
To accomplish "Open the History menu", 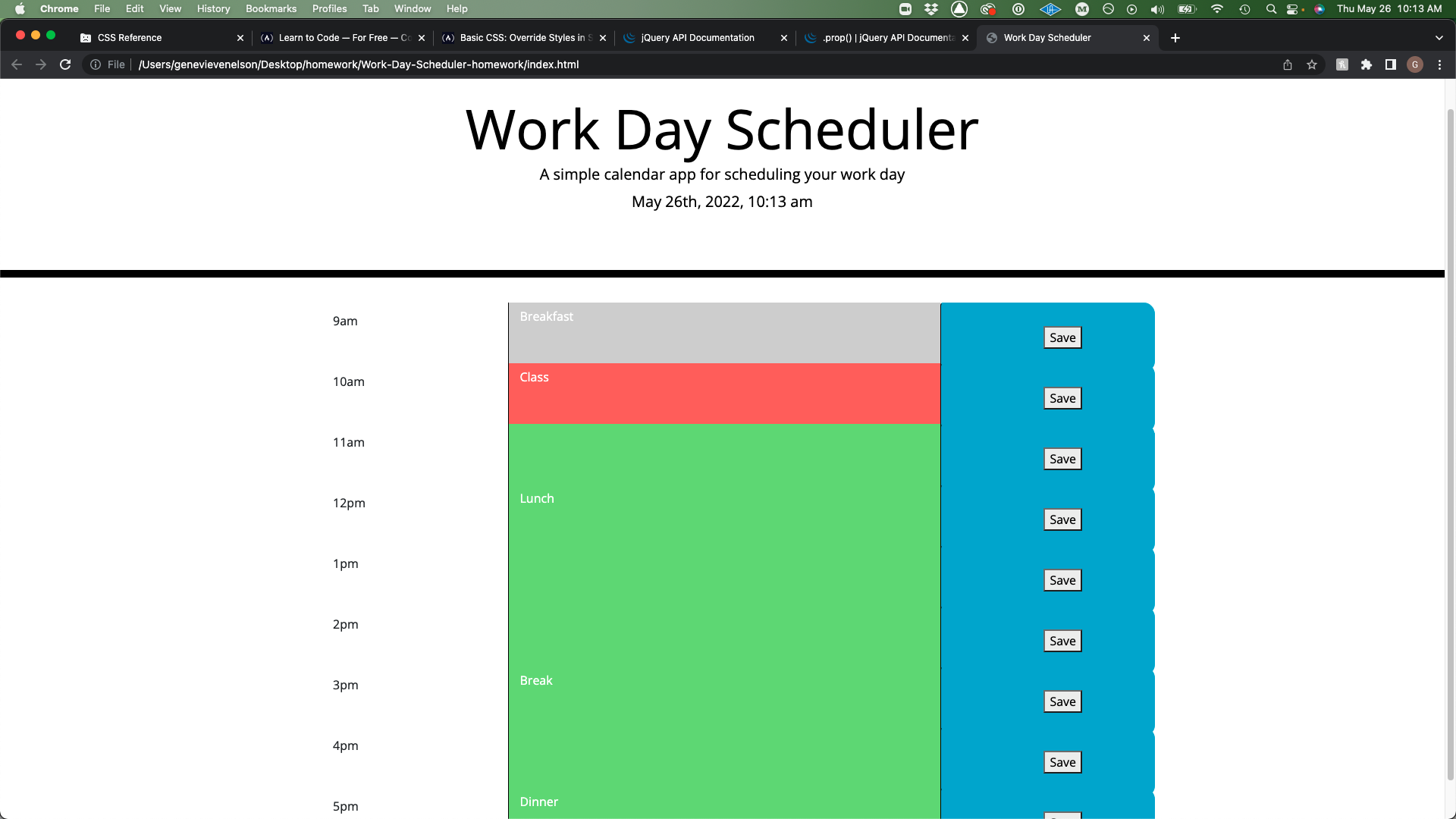I will point(213,9).
